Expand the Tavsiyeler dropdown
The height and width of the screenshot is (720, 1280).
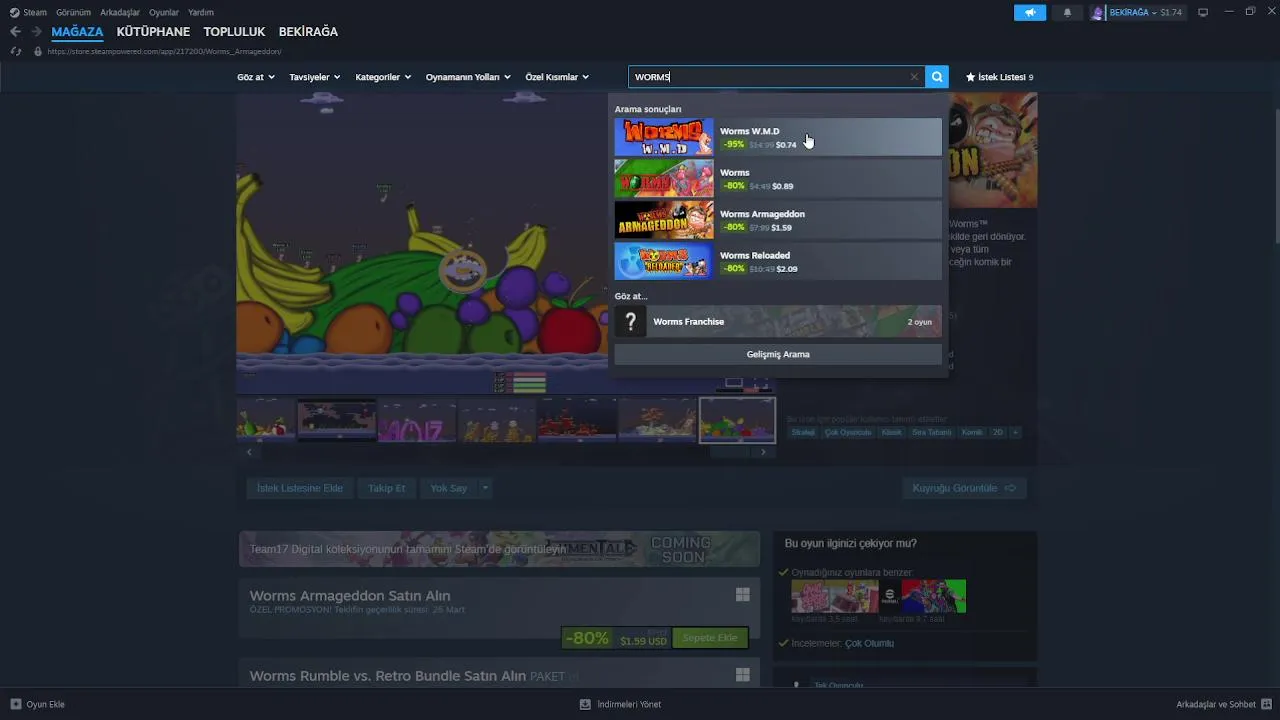point(315,77)
